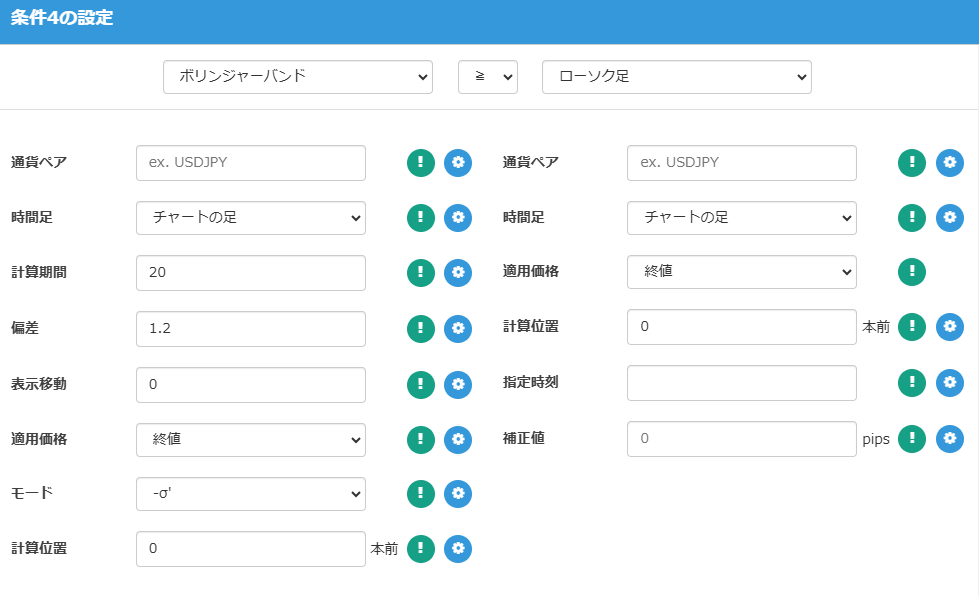Click the empty 指定時刻 input field
The width and height of the screenshot is (979, 597).
741,383
